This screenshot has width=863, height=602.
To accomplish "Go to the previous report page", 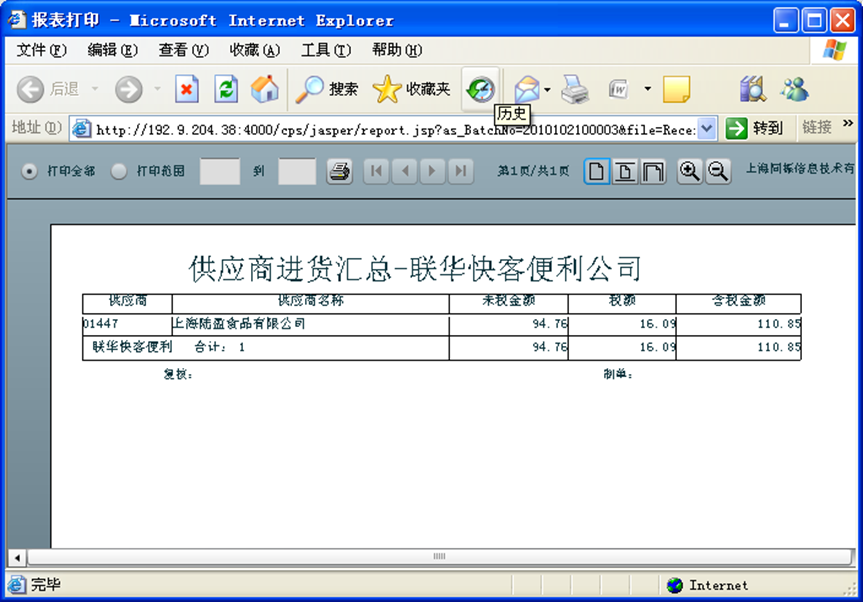I will pos(405,171).
